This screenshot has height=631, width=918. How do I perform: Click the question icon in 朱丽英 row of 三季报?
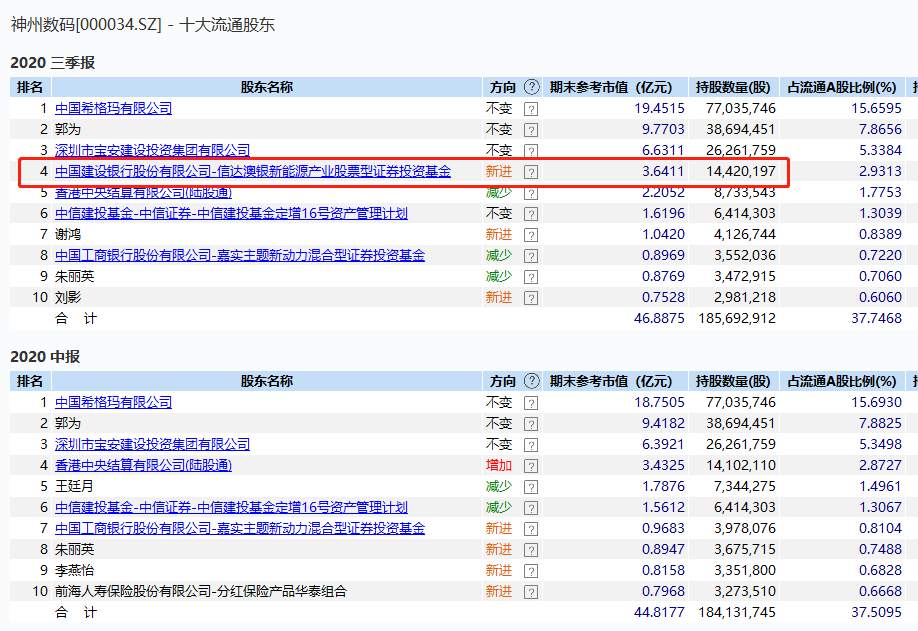(531, 277)
